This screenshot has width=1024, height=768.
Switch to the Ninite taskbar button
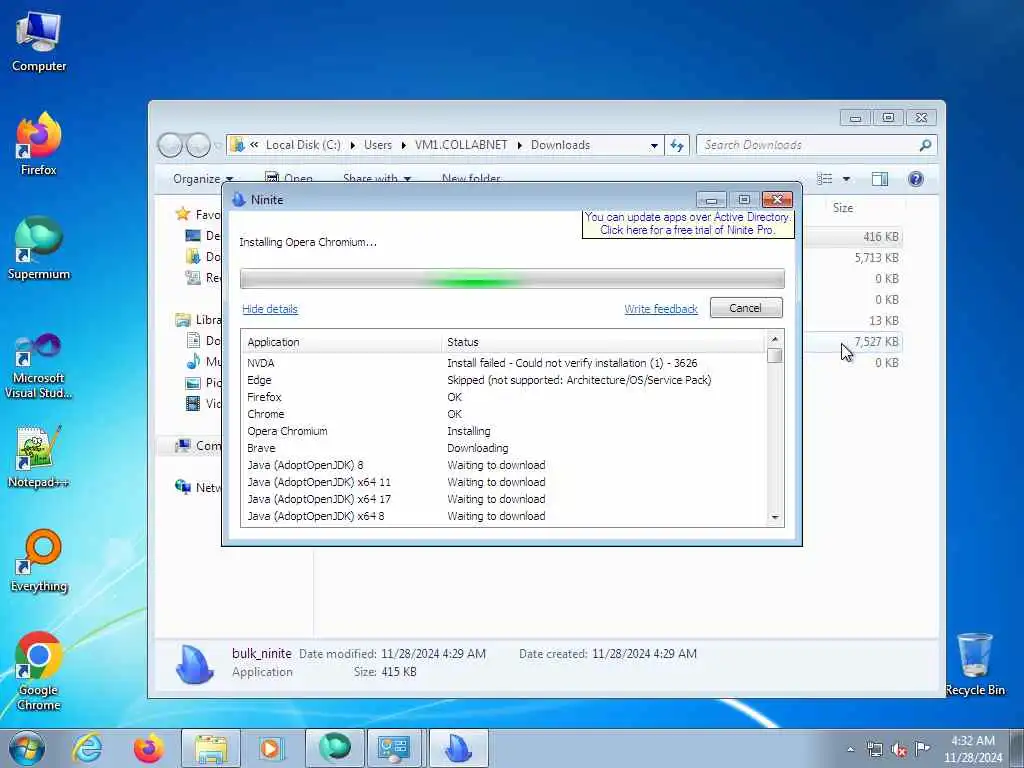coord(458,748)
